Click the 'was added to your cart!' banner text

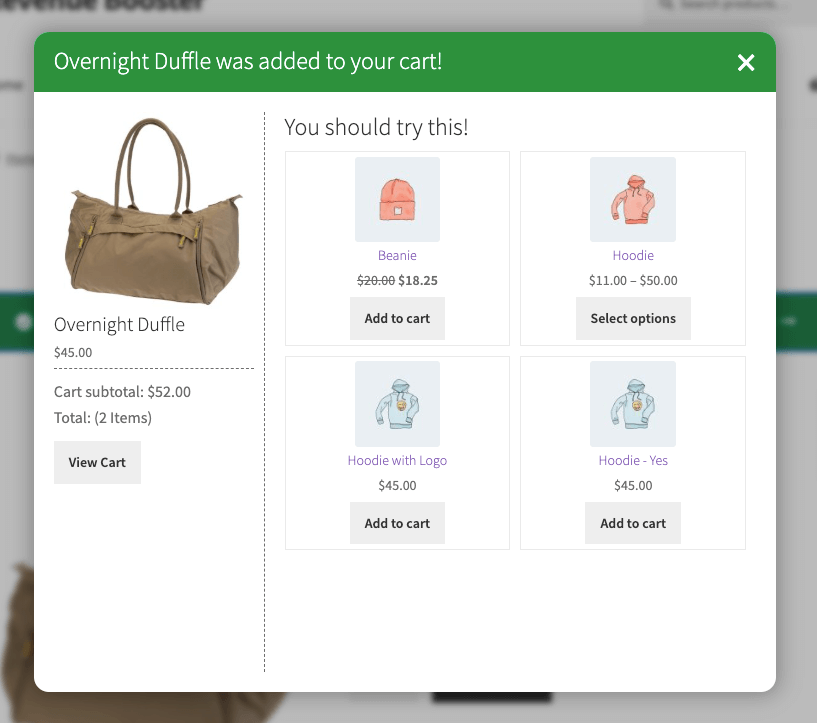pyautogui.click(x=328, y=61)
